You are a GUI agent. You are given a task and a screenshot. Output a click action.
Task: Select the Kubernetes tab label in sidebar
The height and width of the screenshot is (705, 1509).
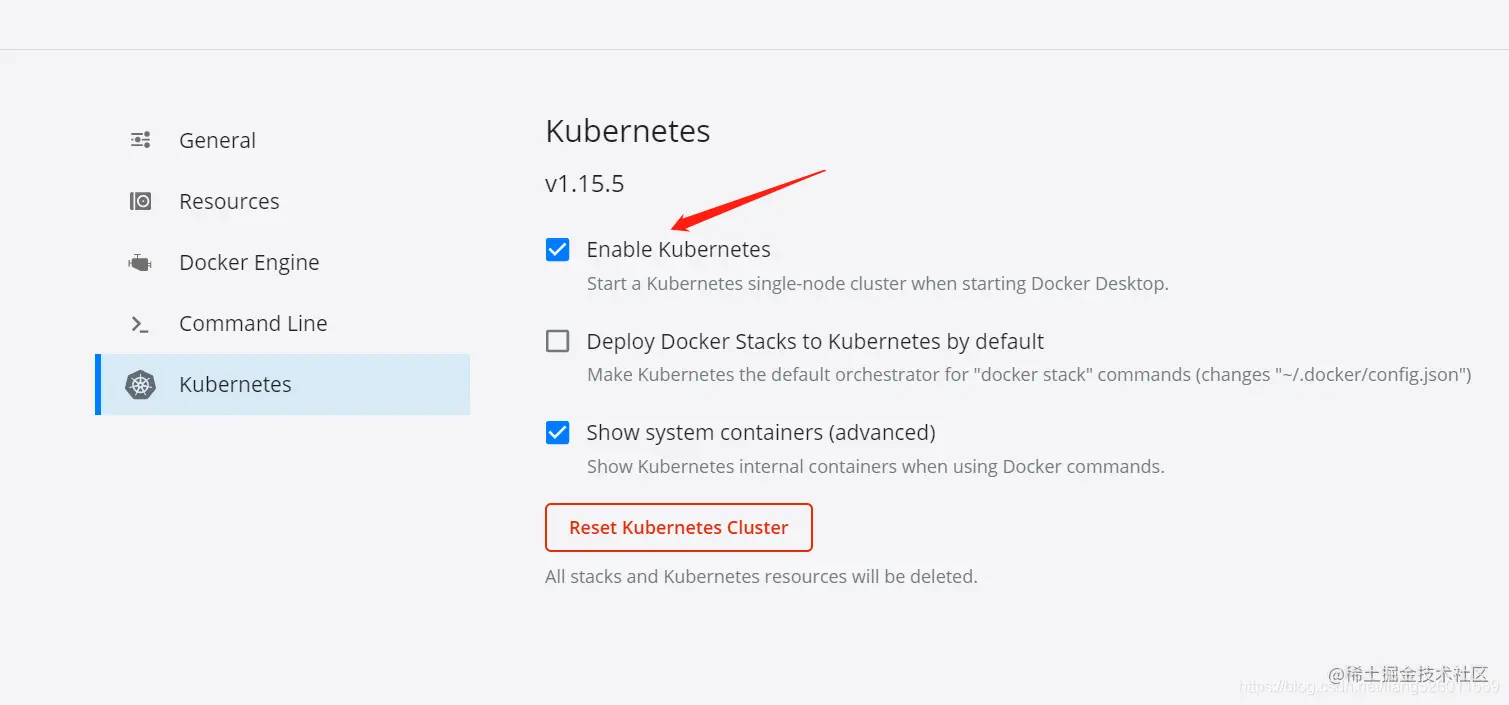[x=235, y=385]
